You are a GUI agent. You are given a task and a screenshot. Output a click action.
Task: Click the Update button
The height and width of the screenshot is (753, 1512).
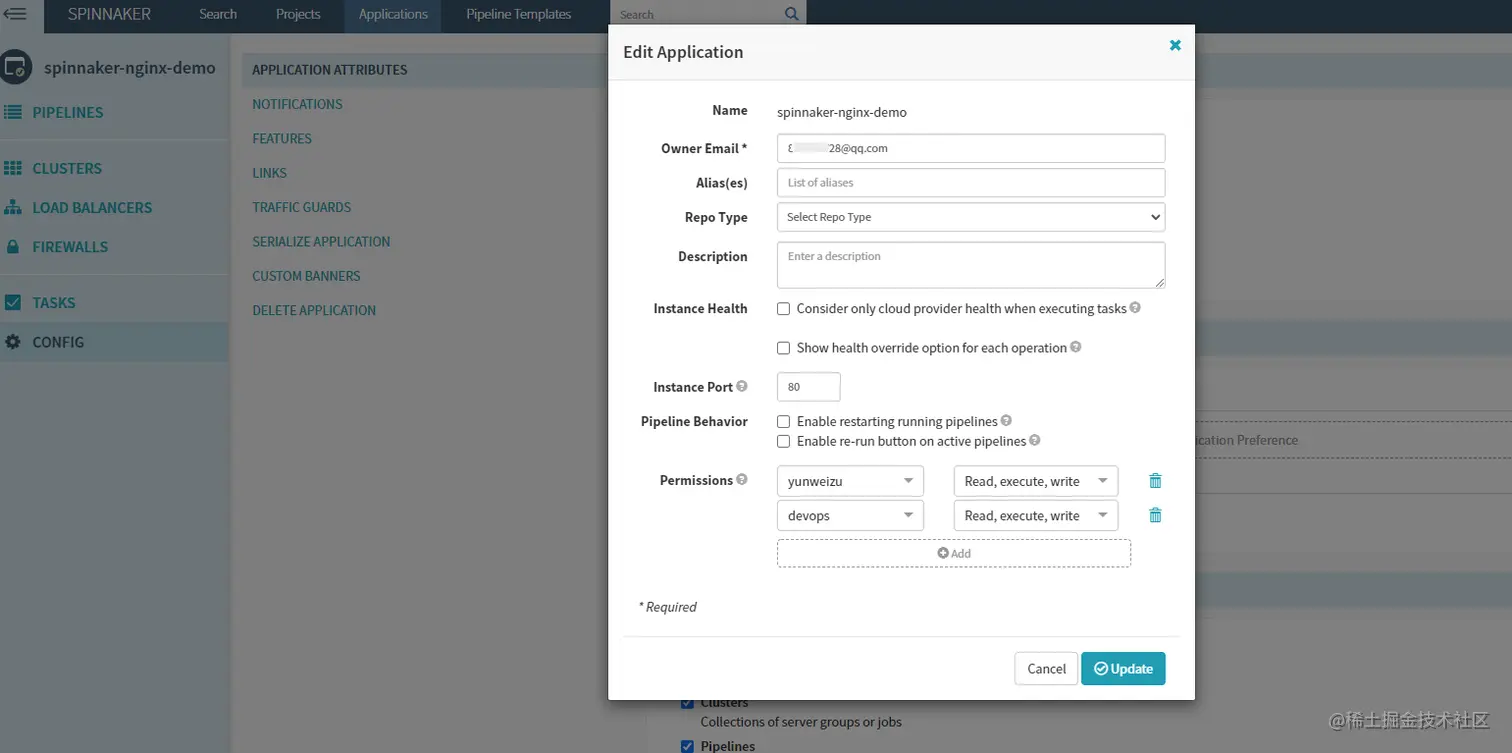(x=1123, y=668)
